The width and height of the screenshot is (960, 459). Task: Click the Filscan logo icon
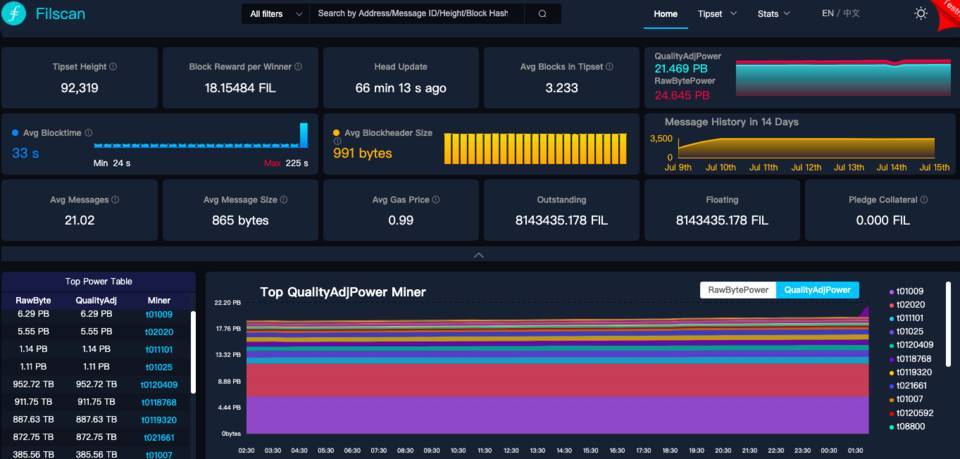(x=16, y=14)
